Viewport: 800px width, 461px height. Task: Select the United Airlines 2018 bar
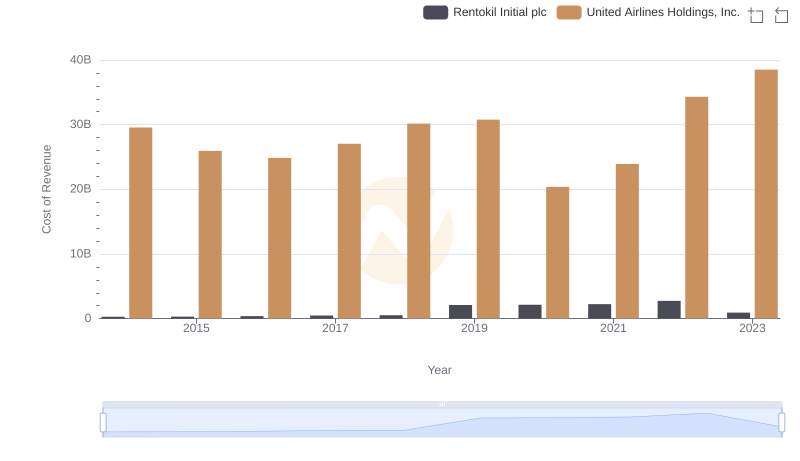[x=419, y=221]
